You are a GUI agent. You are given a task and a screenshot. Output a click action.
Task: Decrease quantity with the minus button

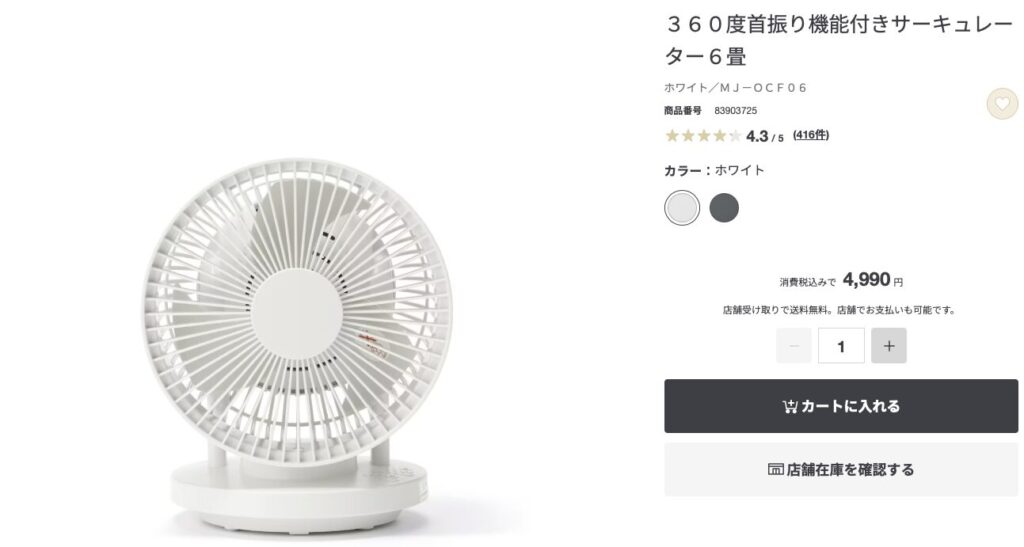[793, 345]
